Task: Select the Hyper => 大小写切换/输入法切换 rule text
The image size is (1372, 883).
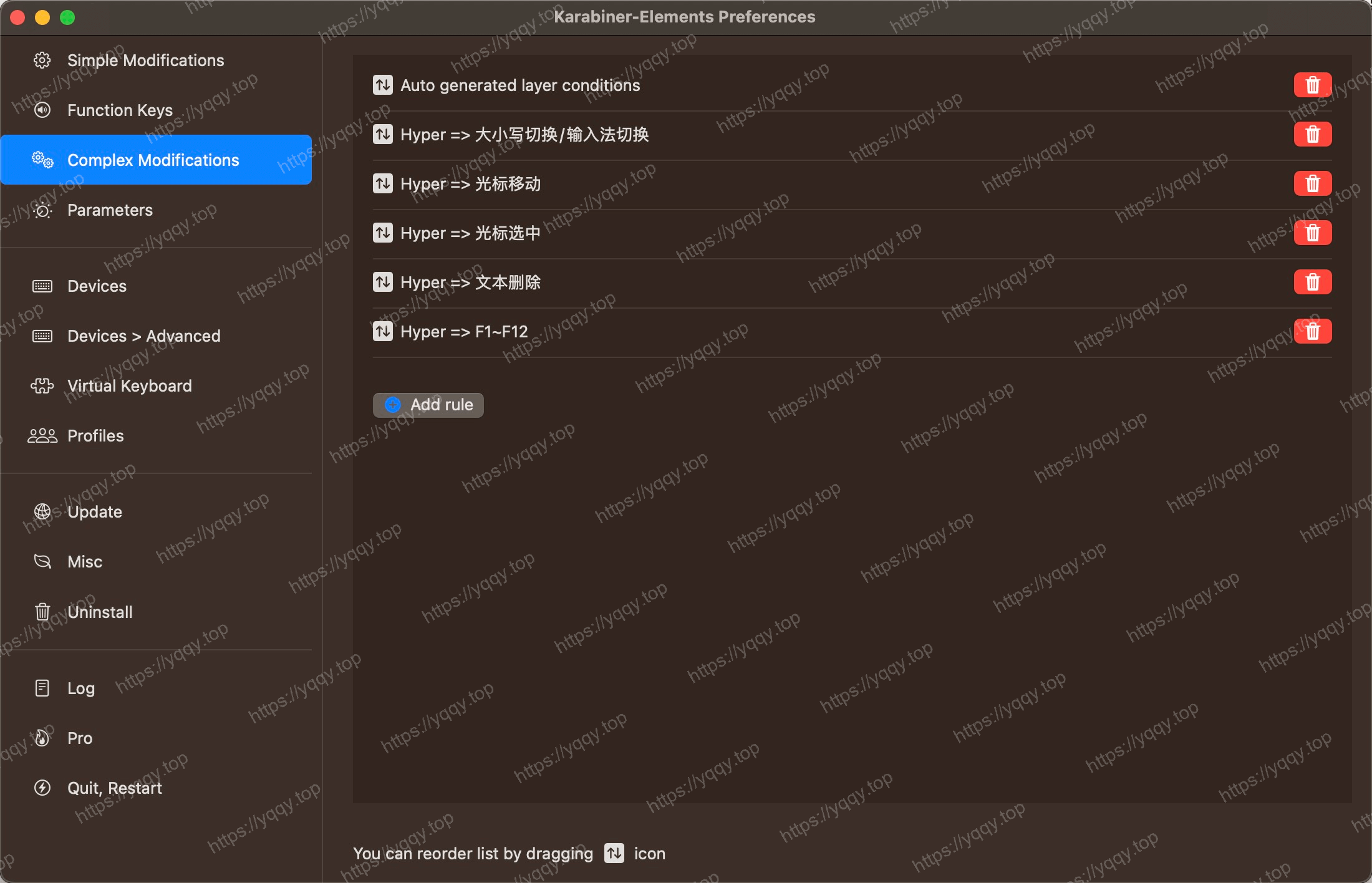Action: click(524, 134)
